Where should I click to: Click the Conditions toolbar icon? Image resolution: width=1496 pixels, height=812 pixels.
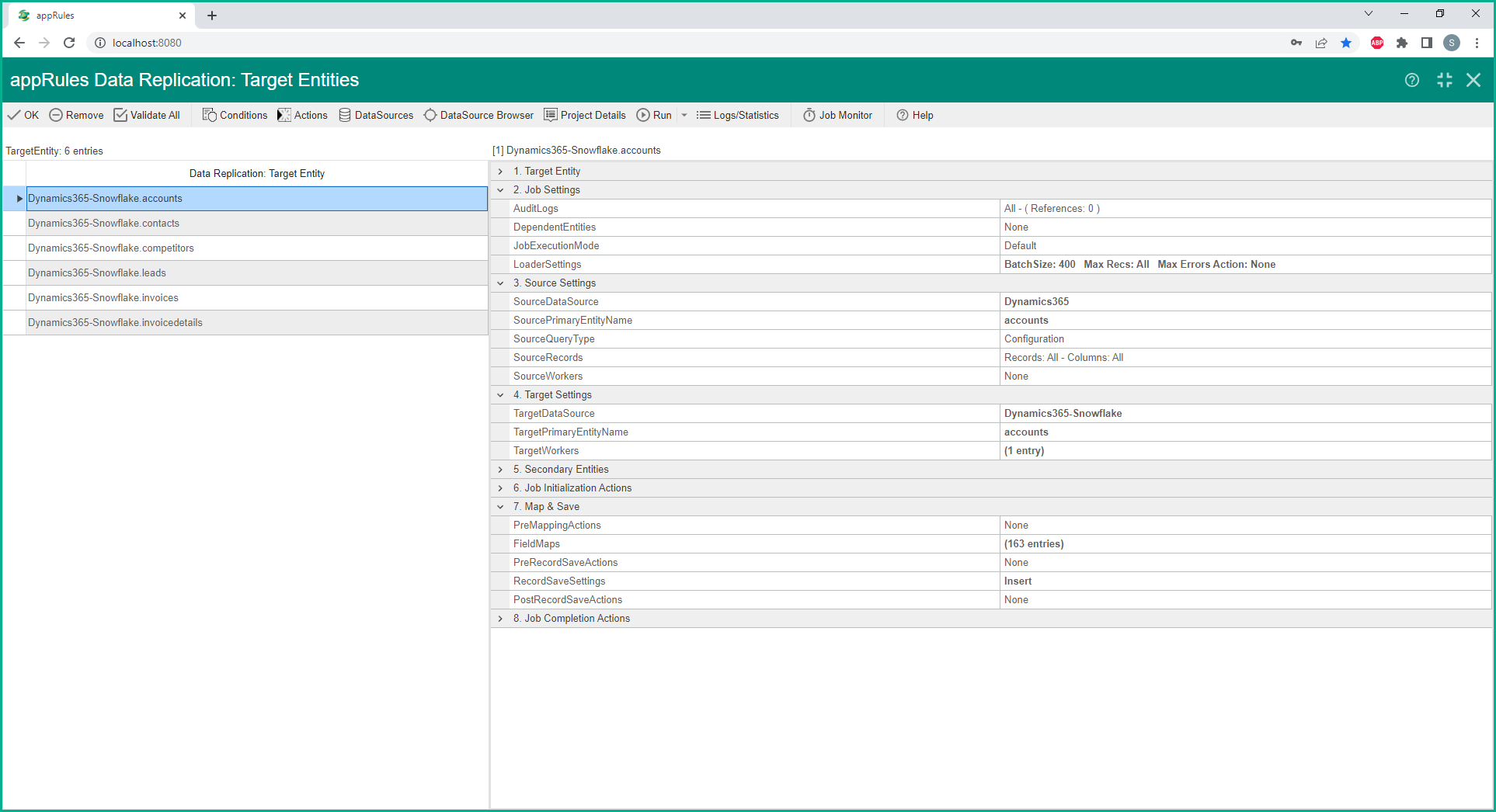(x=209, y=115)
